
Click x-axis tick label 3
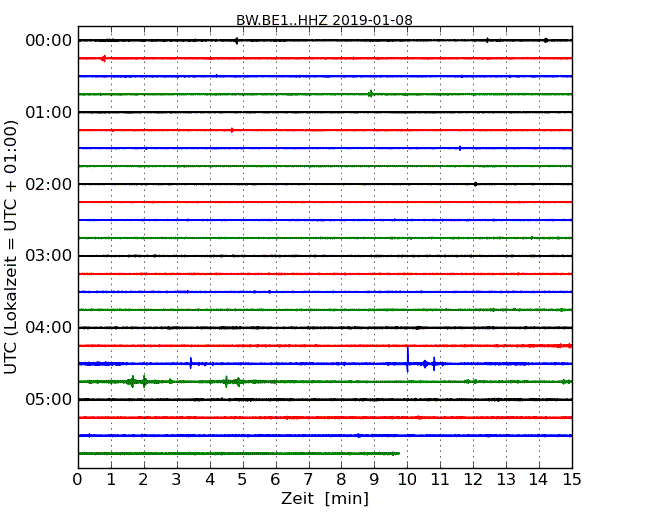point(177,479)
